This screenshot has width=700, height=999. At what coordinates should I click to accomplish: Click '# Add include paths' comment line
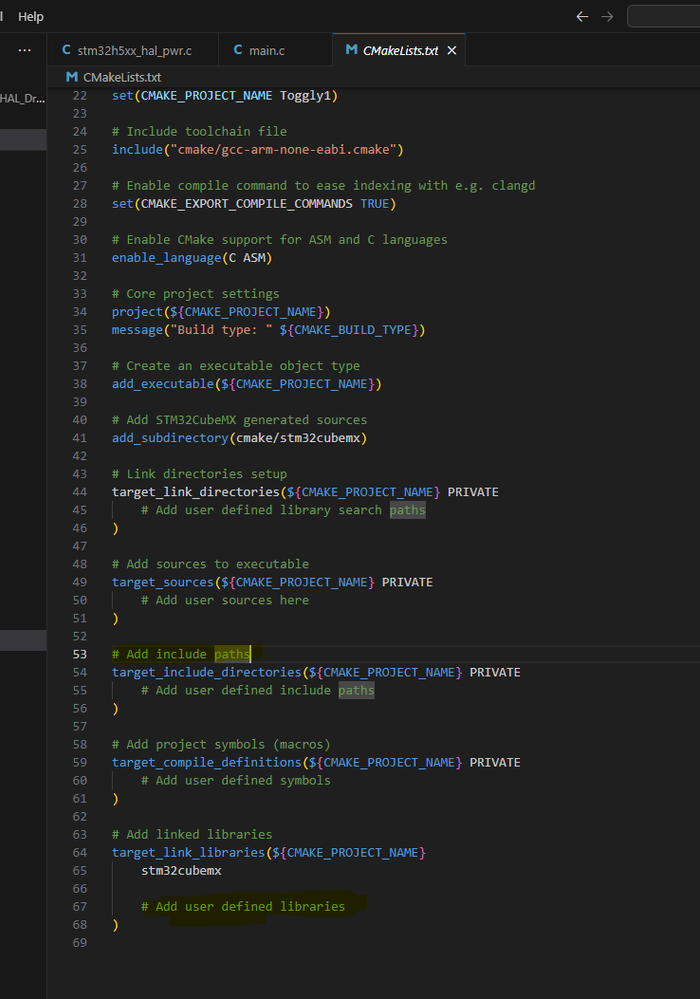coord(182,654)
